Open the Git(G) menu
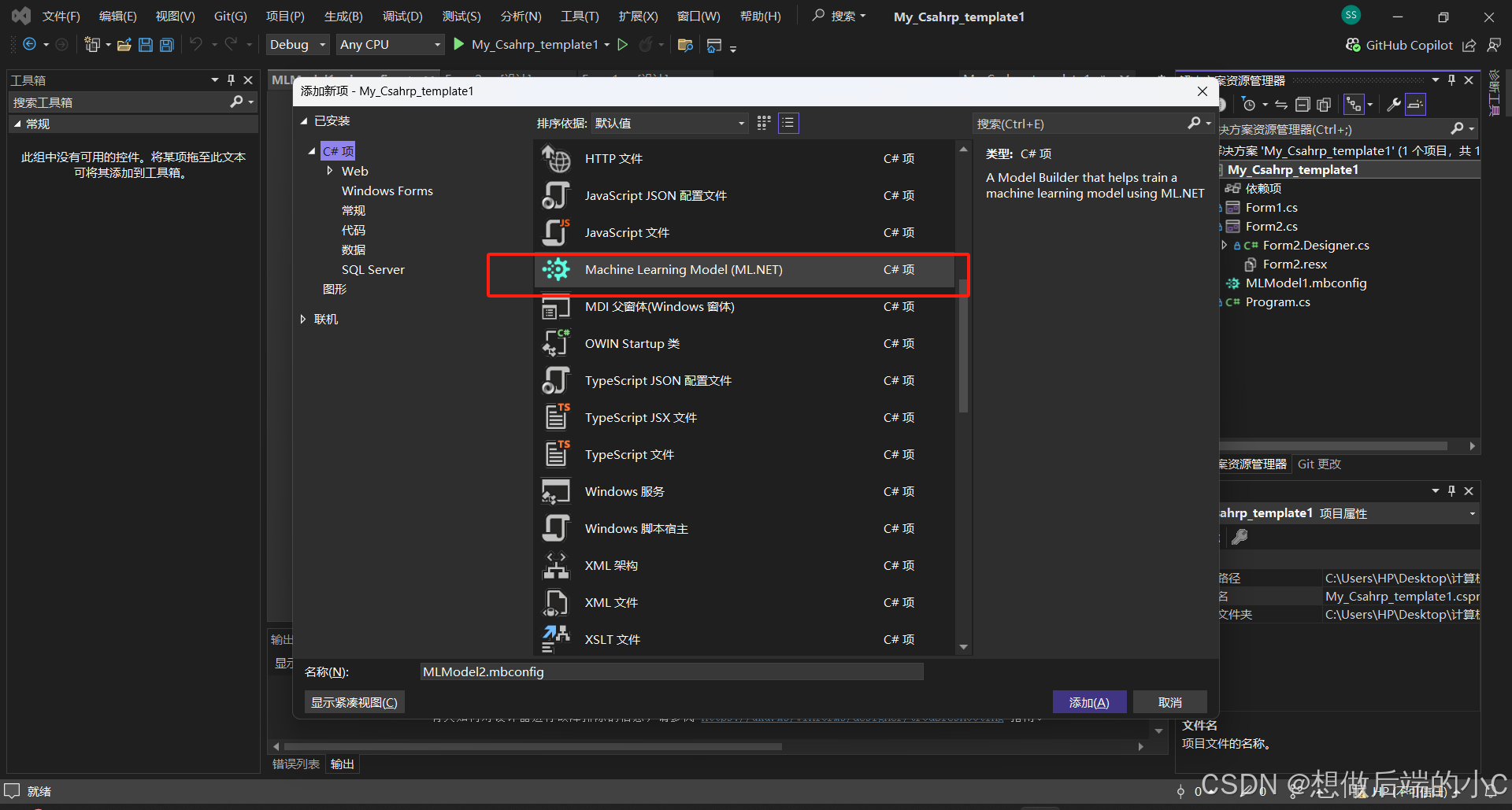Viewport: 1512px width, 810px height. point(230,17)
